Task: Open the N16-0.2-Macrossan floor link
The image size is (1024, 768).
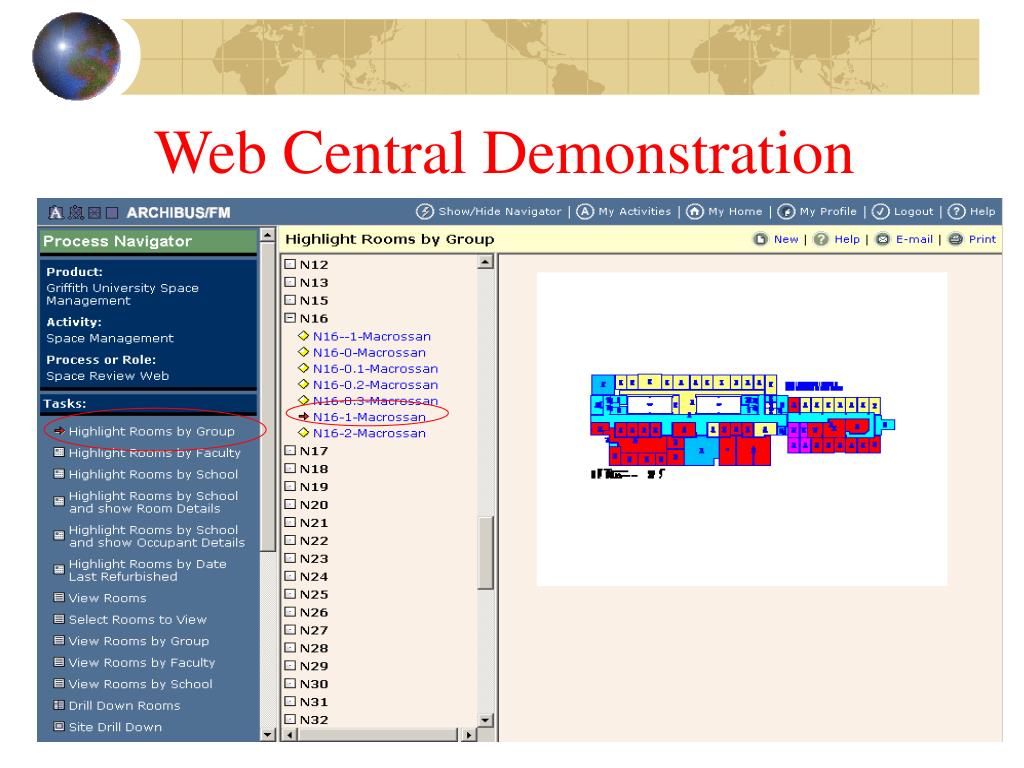Action: pos(376,385)
